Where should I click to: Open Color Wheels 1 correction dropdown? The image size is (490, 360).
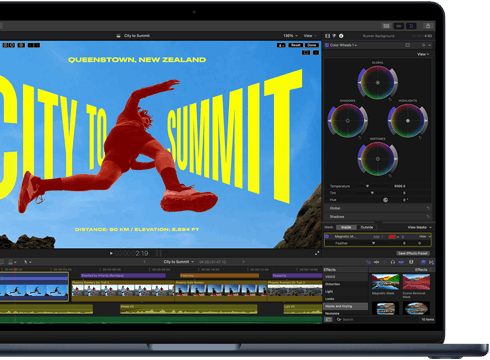(x=343, y=45)
